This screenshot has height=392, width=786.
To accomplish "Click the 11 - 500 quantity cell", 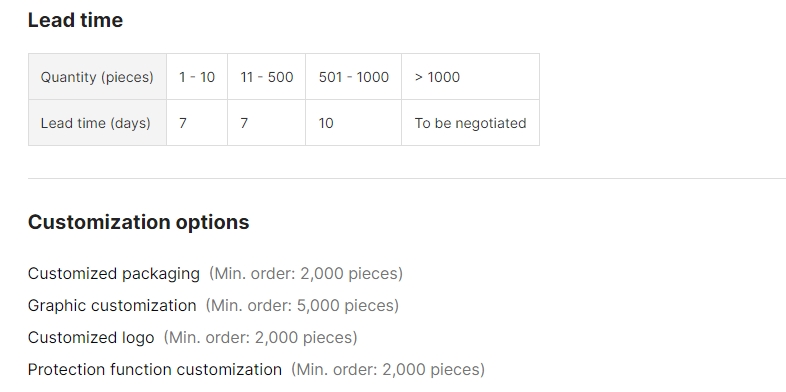I will click(x=267, y=77).
